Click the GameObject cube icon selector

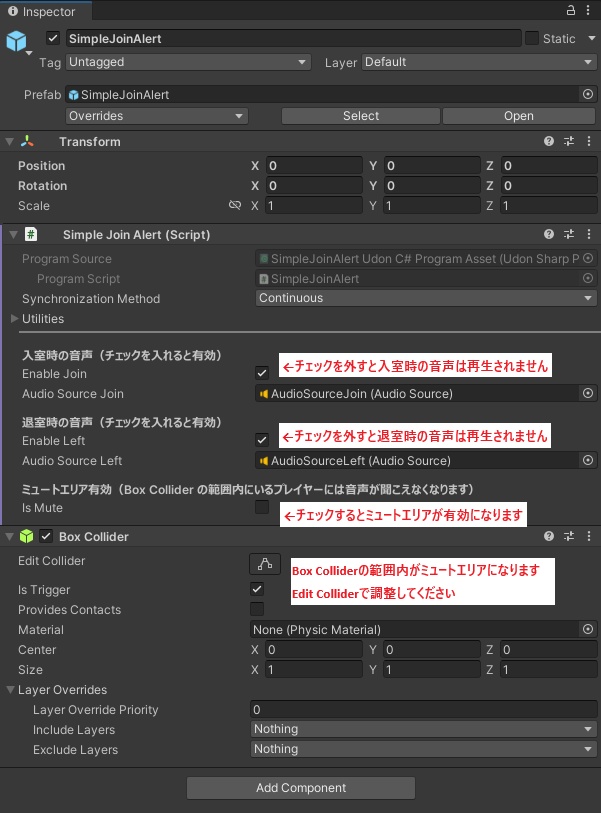(x=17, y=41)
